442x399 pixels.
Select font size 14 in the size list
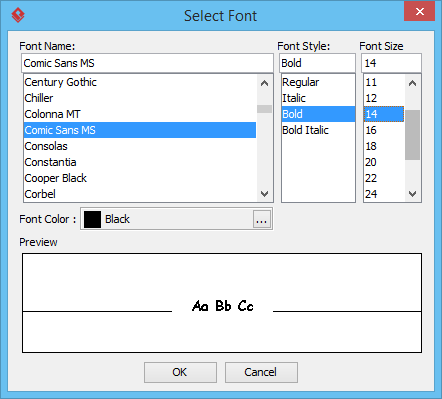384,114
